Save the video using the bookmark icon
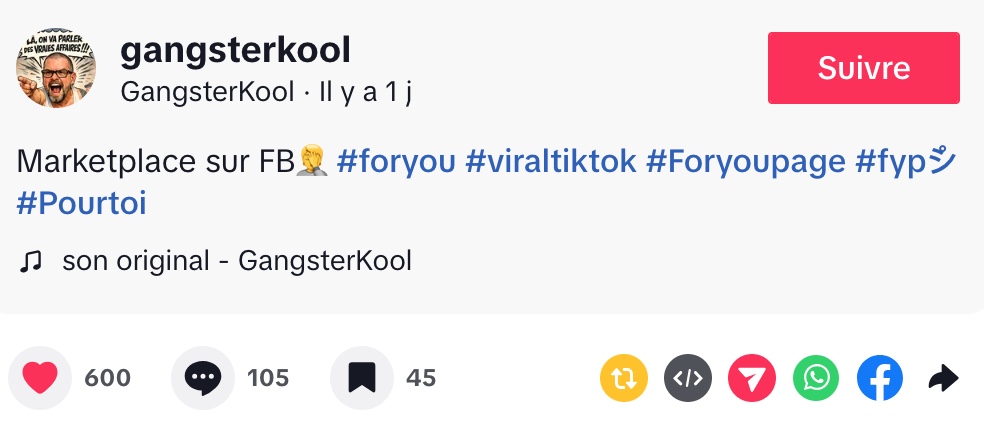984x428 pixels. 361,378
